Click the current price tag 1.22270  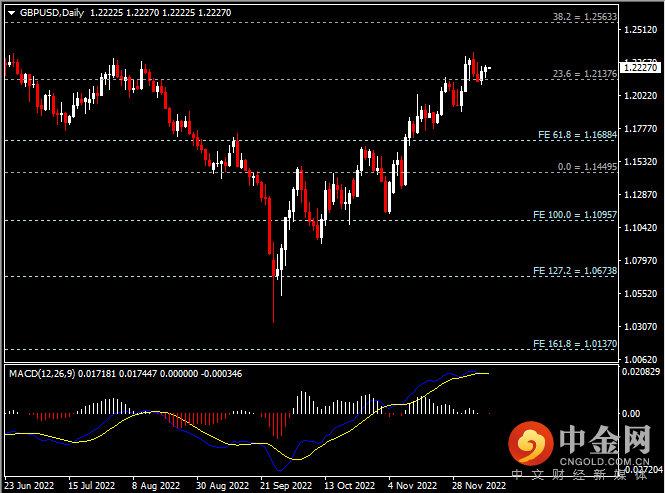(640, 68)
